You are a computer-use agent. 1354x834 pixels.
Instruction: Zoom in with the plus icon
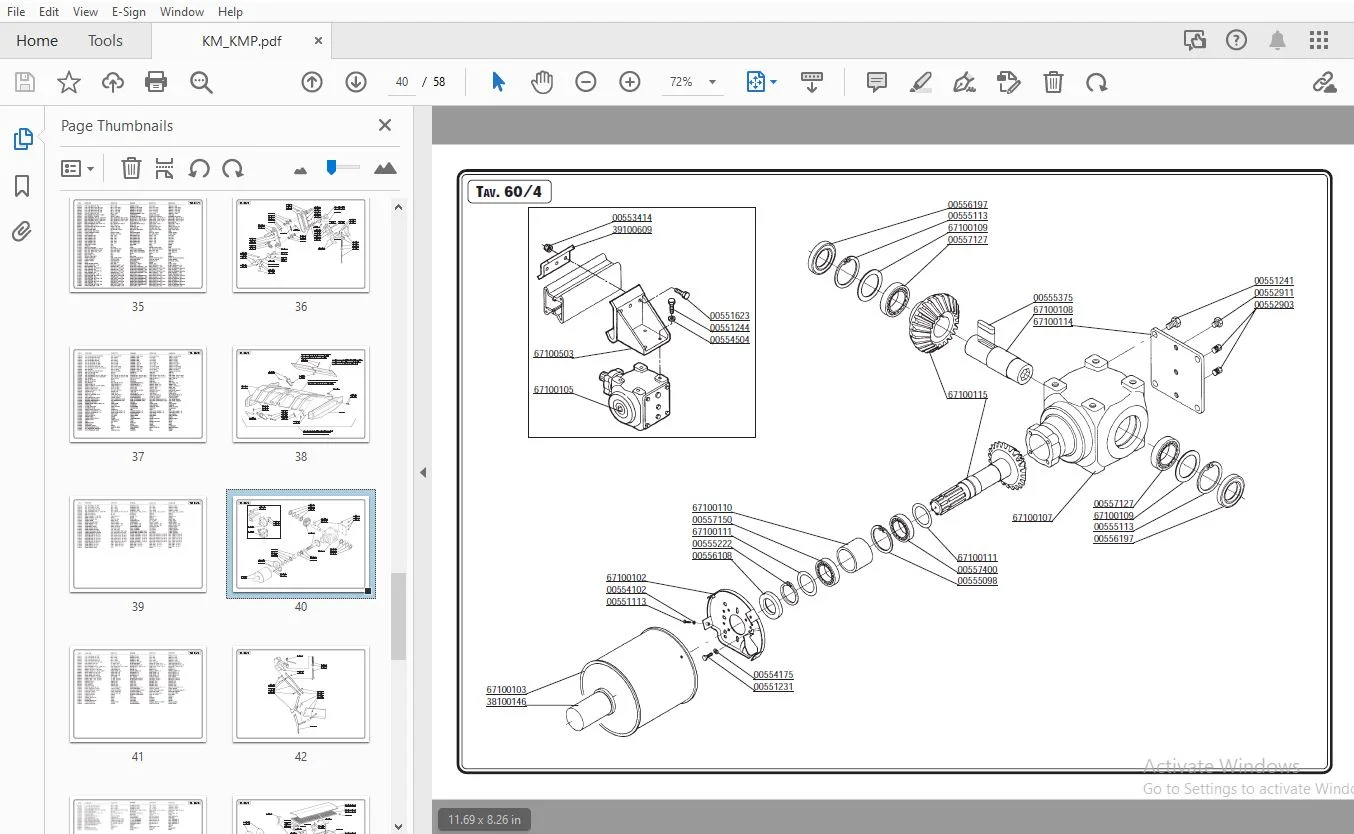pyautogui.click(x=630, y=82)
